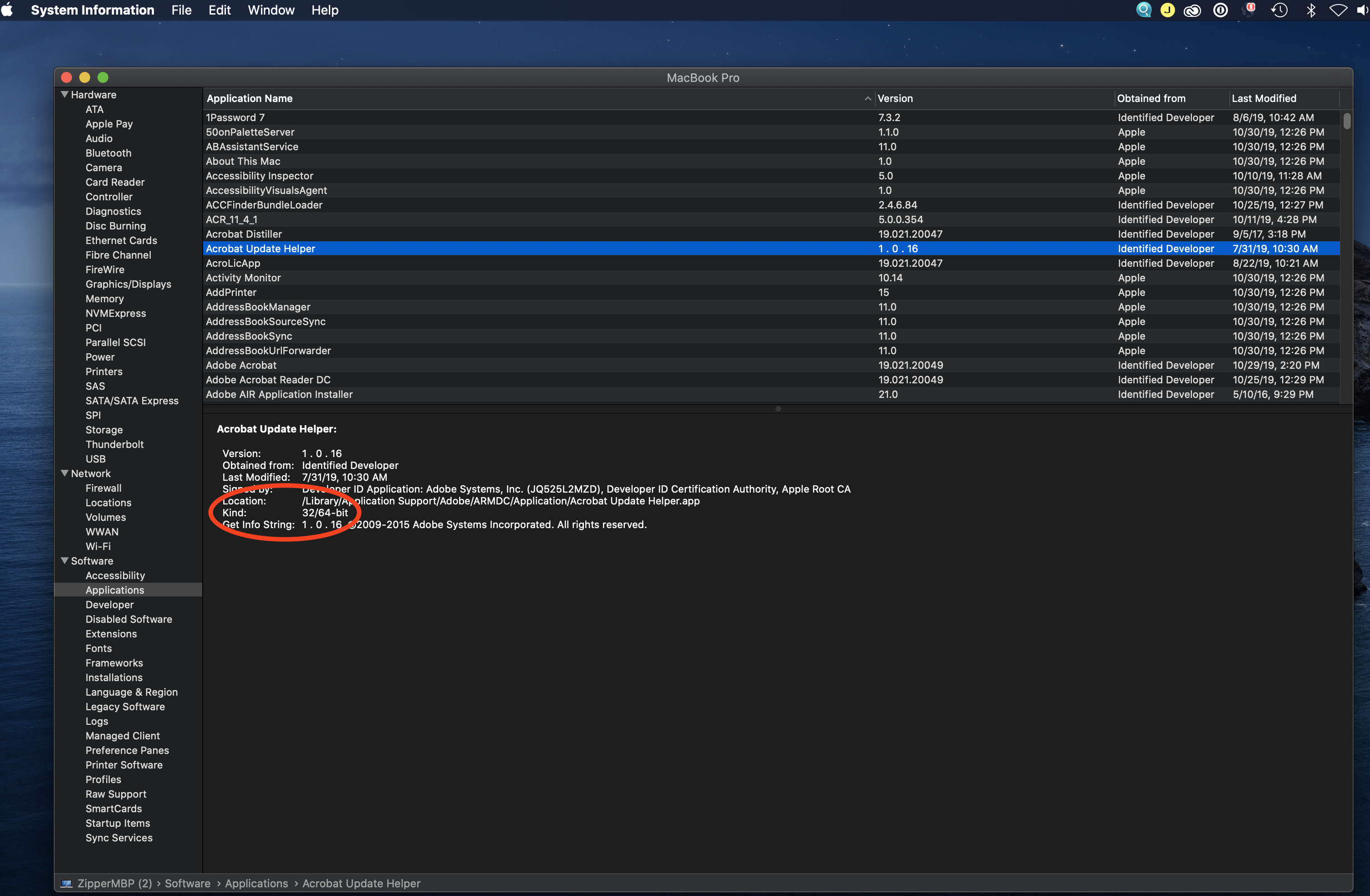The height and width of the screenshot is (896, 1370).
Task: Click the ZipperMBP computer icon in path bar
Action: point(67,883)
